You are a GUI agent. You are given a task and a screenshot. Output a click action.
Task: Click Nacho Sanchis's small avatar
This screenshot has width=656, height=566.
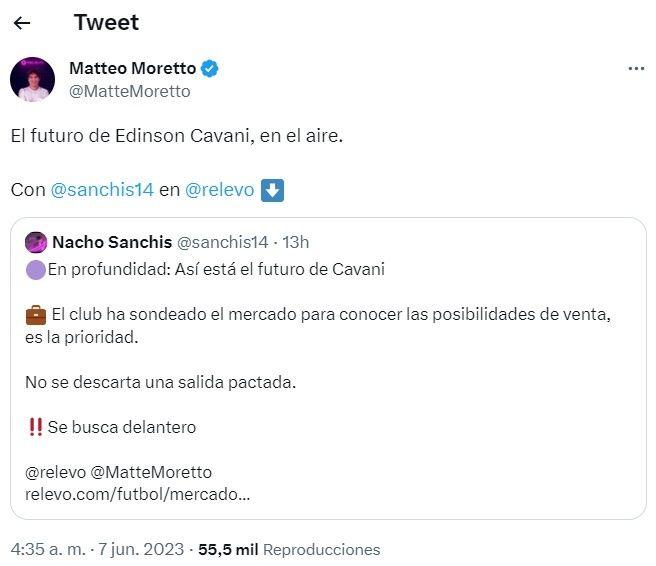36,242
